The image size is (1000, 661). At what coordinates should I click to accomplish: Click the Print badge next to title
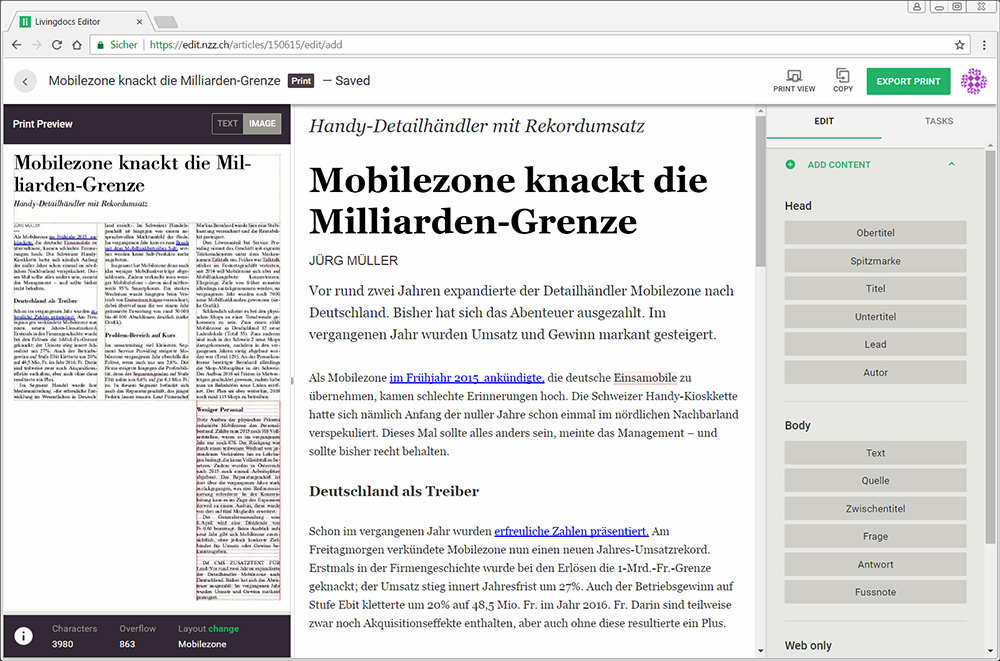click(x=301, y=81)
